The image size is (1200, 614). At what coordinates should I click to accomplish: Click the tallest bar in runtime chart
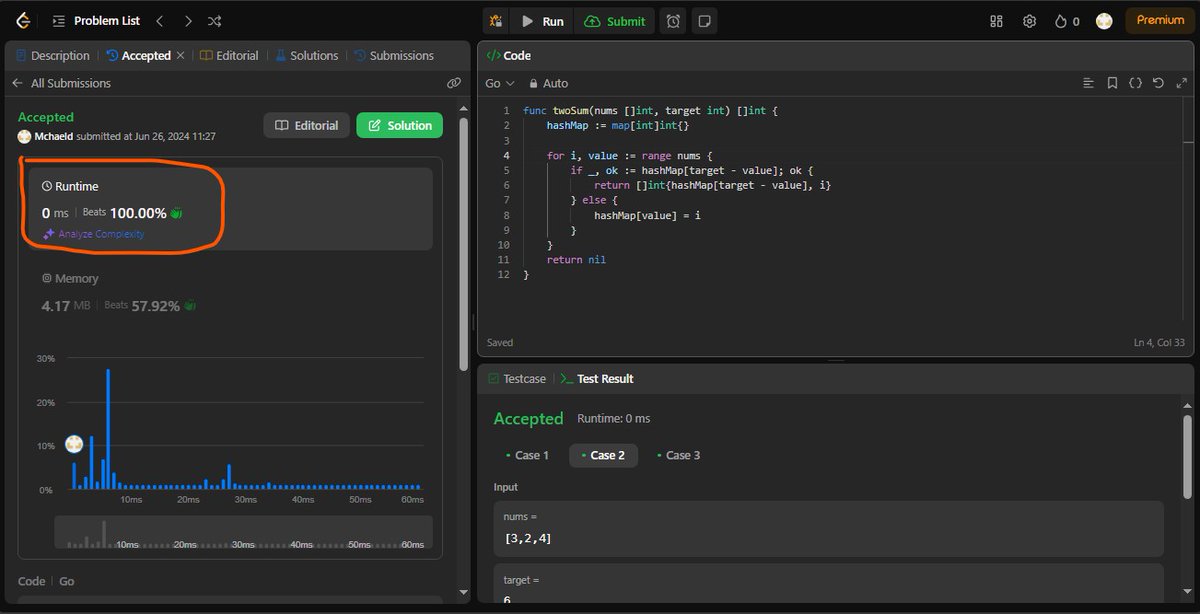pos(108,429)
